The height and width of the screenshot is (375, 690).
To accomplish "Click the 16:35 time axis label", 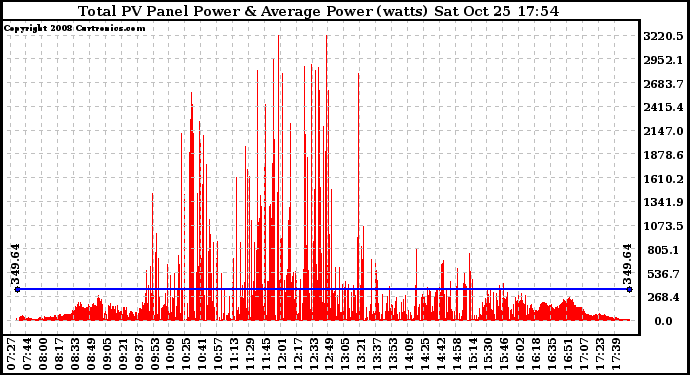I will coord(552,354).
